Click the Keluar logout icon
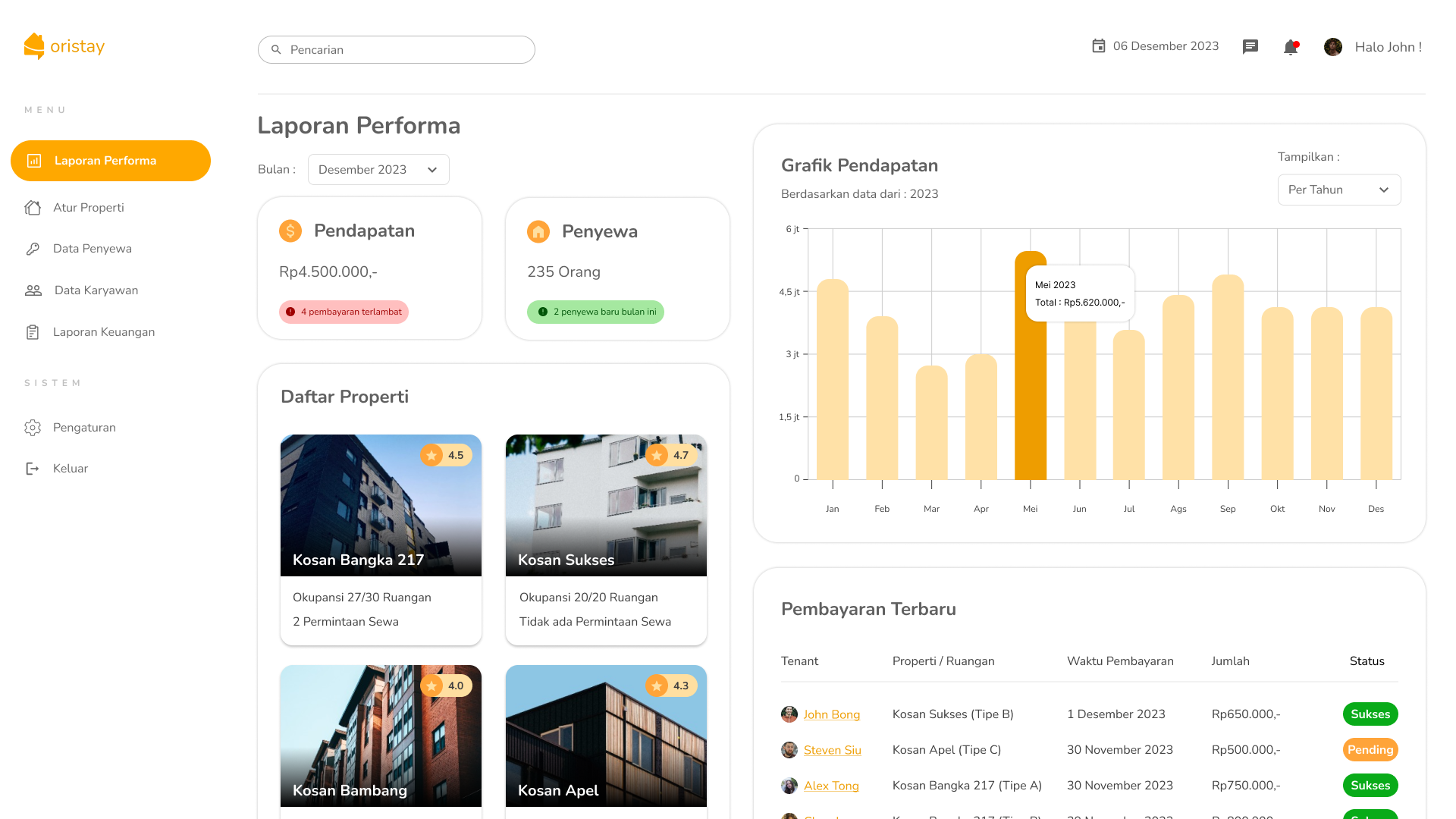 pos(33,469)
